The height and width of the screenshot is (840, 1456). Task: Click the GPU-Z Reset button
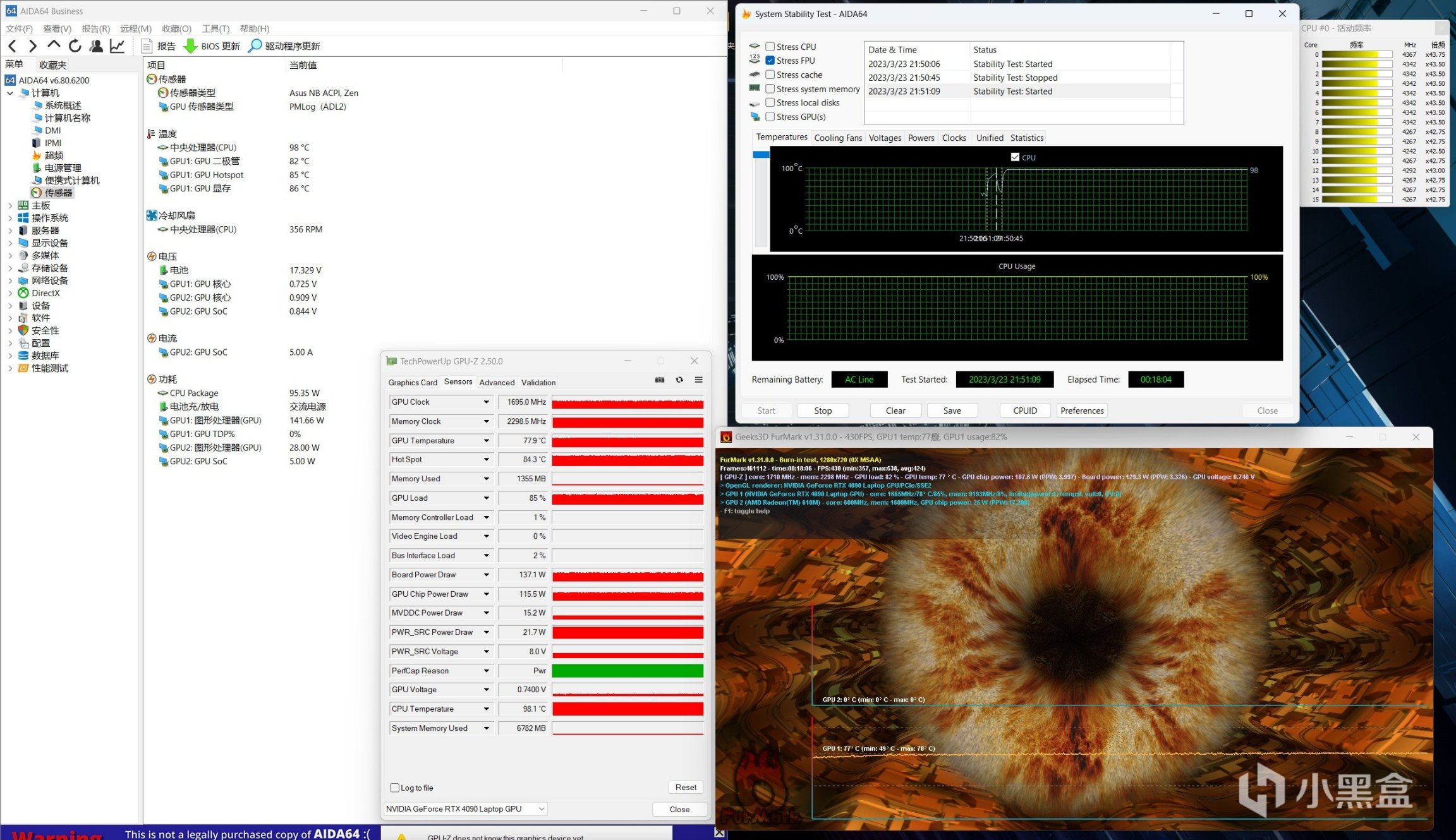(x=685, y=788)
